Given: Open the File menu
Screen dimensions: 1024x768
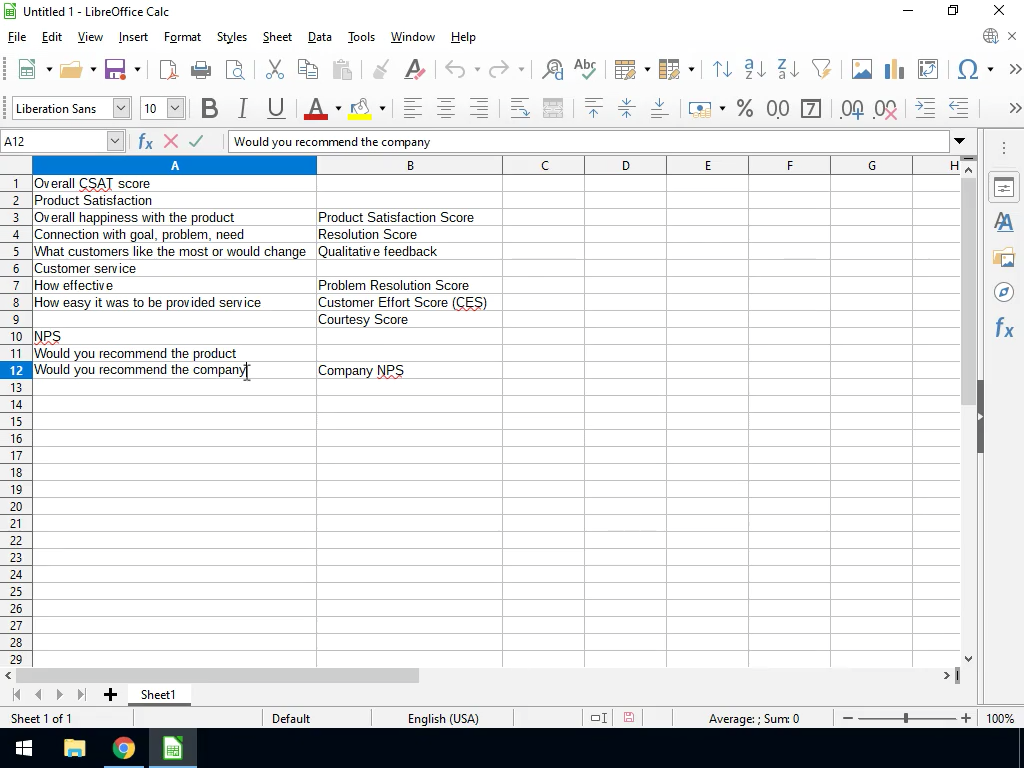Looking at the screenshot, I should (x=17, y=37).
